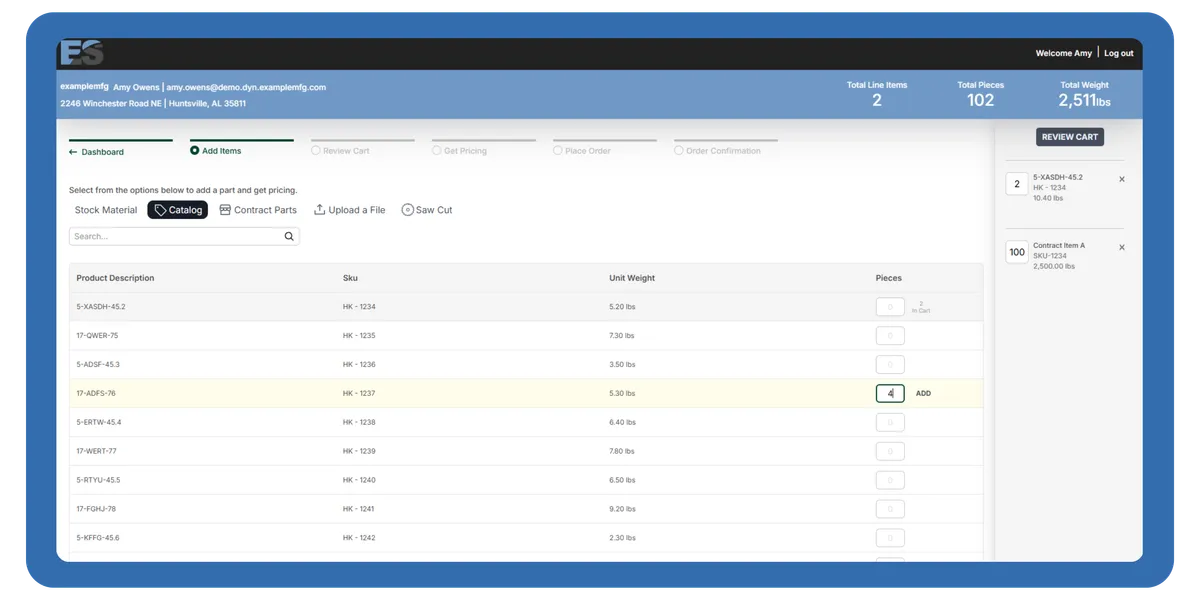The width and height of the screenshot is (1200, 600).
Task: Click product 5-RTYU-45.5
Action: (98, 481)
